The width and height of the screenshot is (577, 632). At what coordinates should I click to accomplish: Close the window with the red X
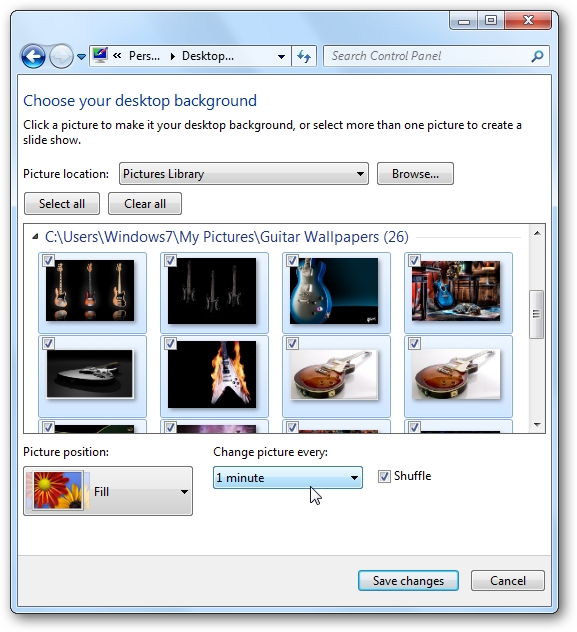(528, 21)
